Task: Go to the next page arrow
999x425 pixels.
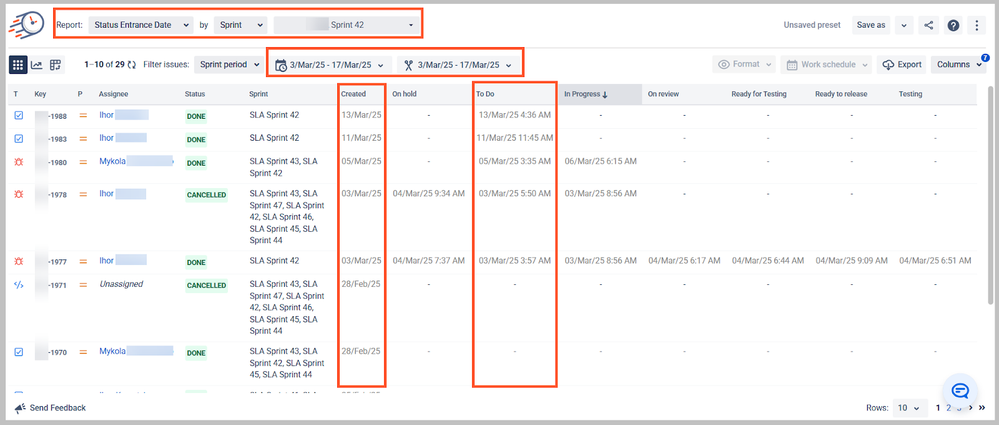Action: point(970,408)
